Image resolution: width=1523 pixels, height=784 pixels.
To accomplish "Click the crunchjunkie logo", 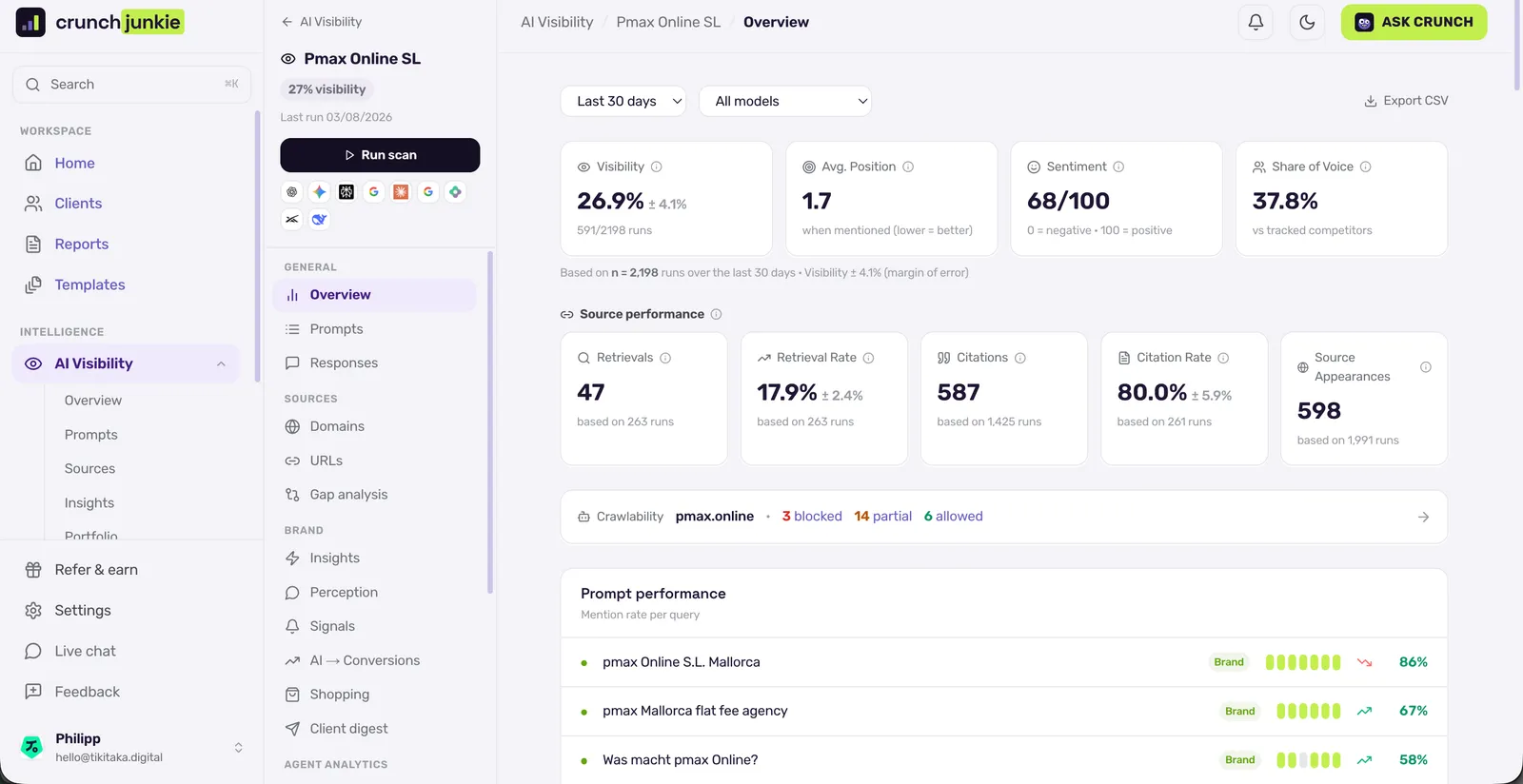I will pyautogui.click(x=100, y=22).
